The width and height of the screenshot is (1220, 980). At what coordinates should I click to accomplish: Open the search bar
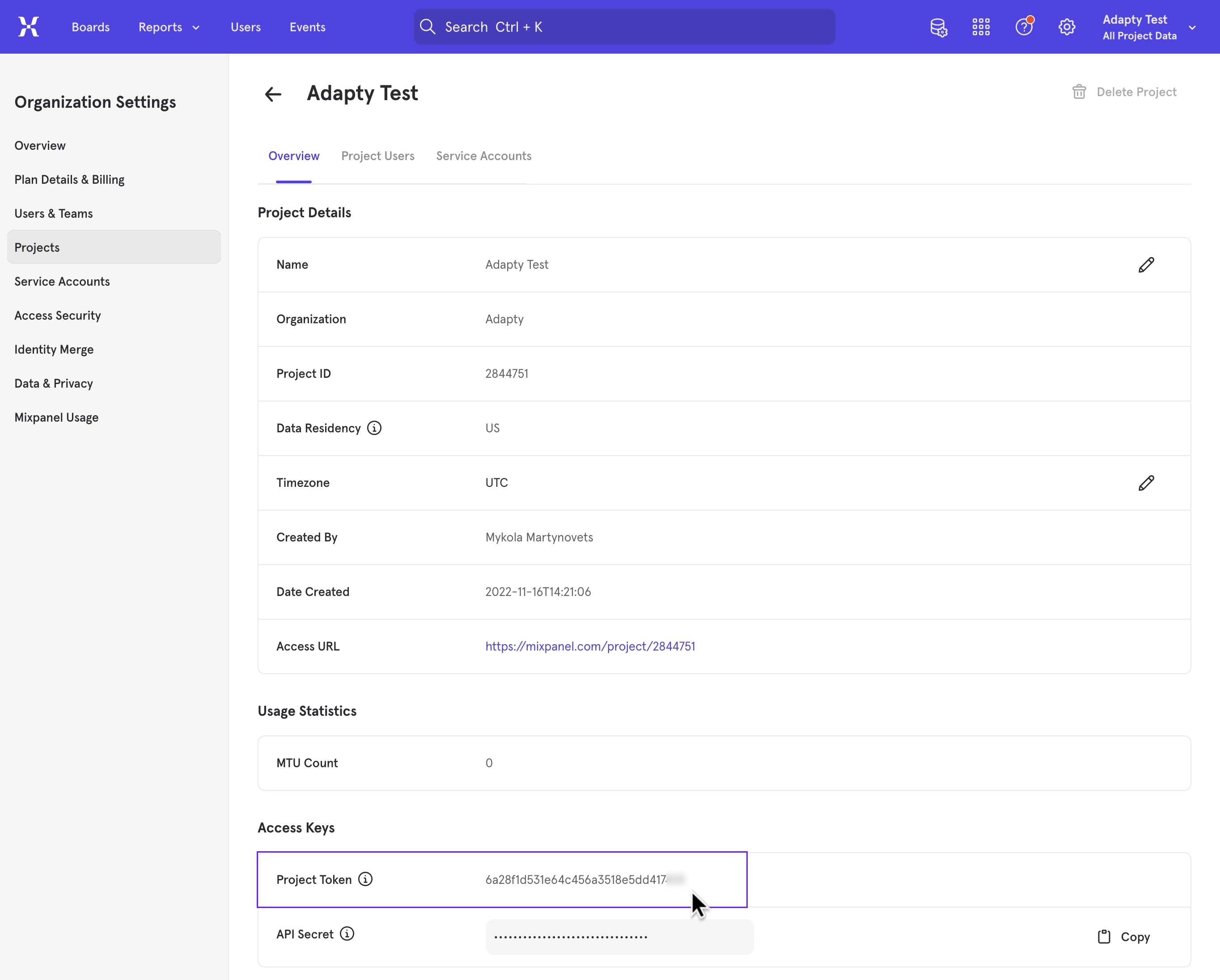(623, 26)
